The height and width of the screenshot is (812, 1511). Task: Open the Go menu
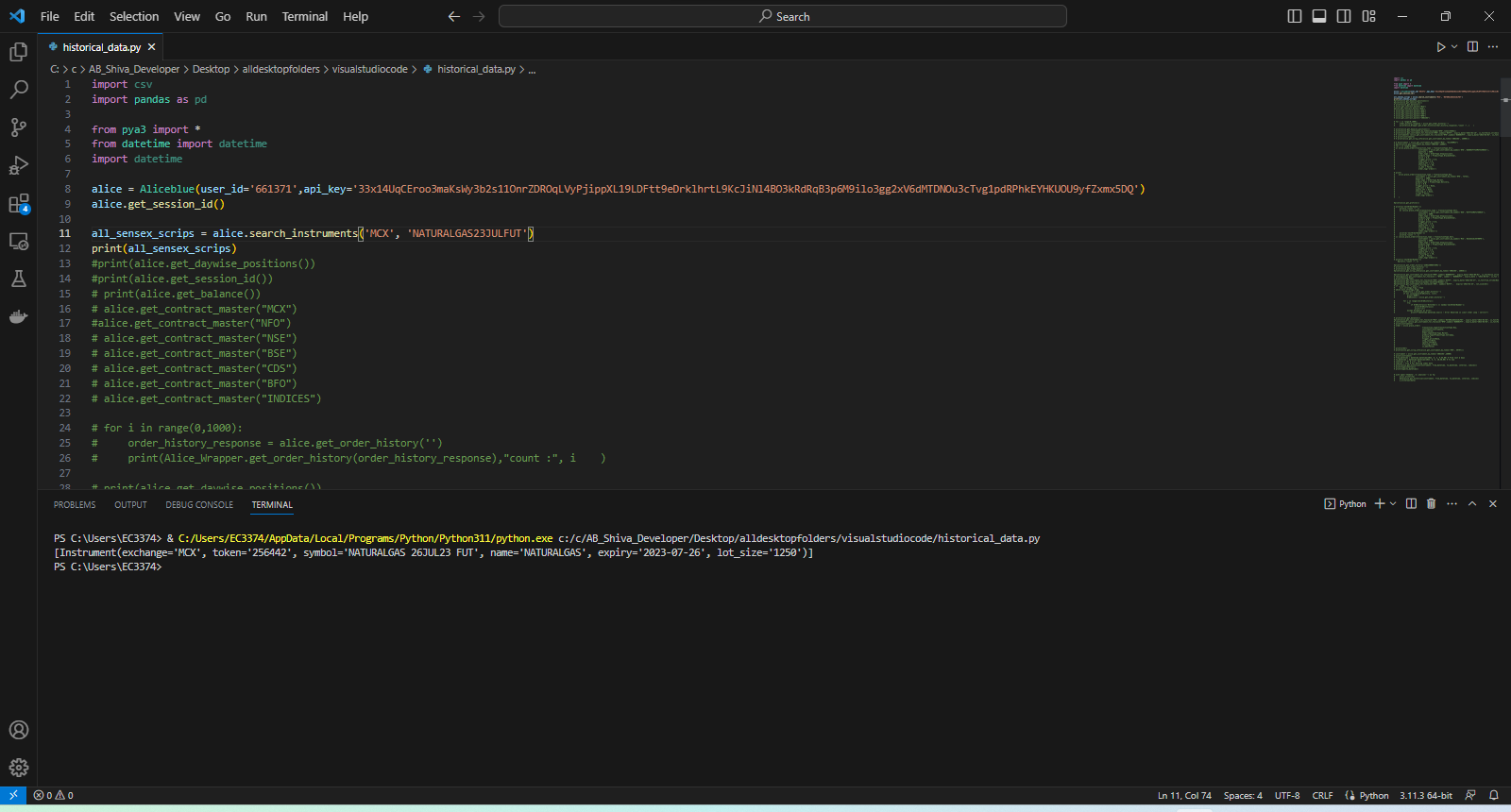(223, 16)
